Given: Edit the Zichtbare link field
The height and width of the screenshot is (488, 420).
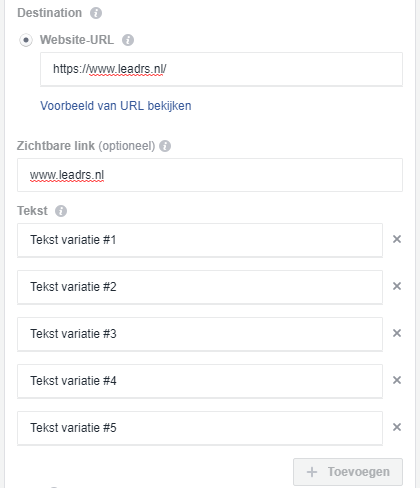Looking at the screenshot, I should (x=210, y=175).
